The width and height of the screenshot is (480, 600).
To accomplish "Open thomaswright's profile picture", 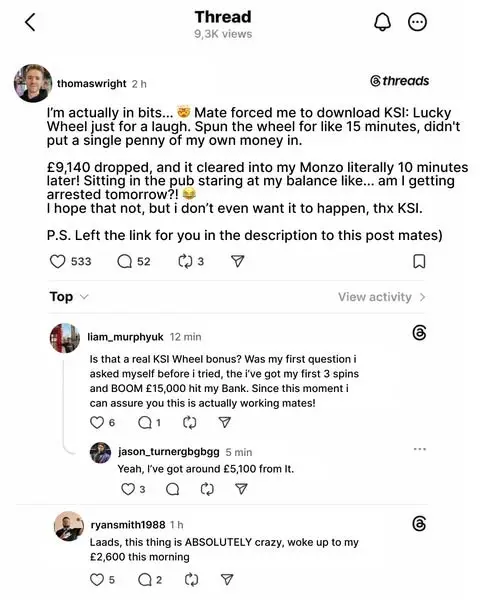I will (33, 83).
